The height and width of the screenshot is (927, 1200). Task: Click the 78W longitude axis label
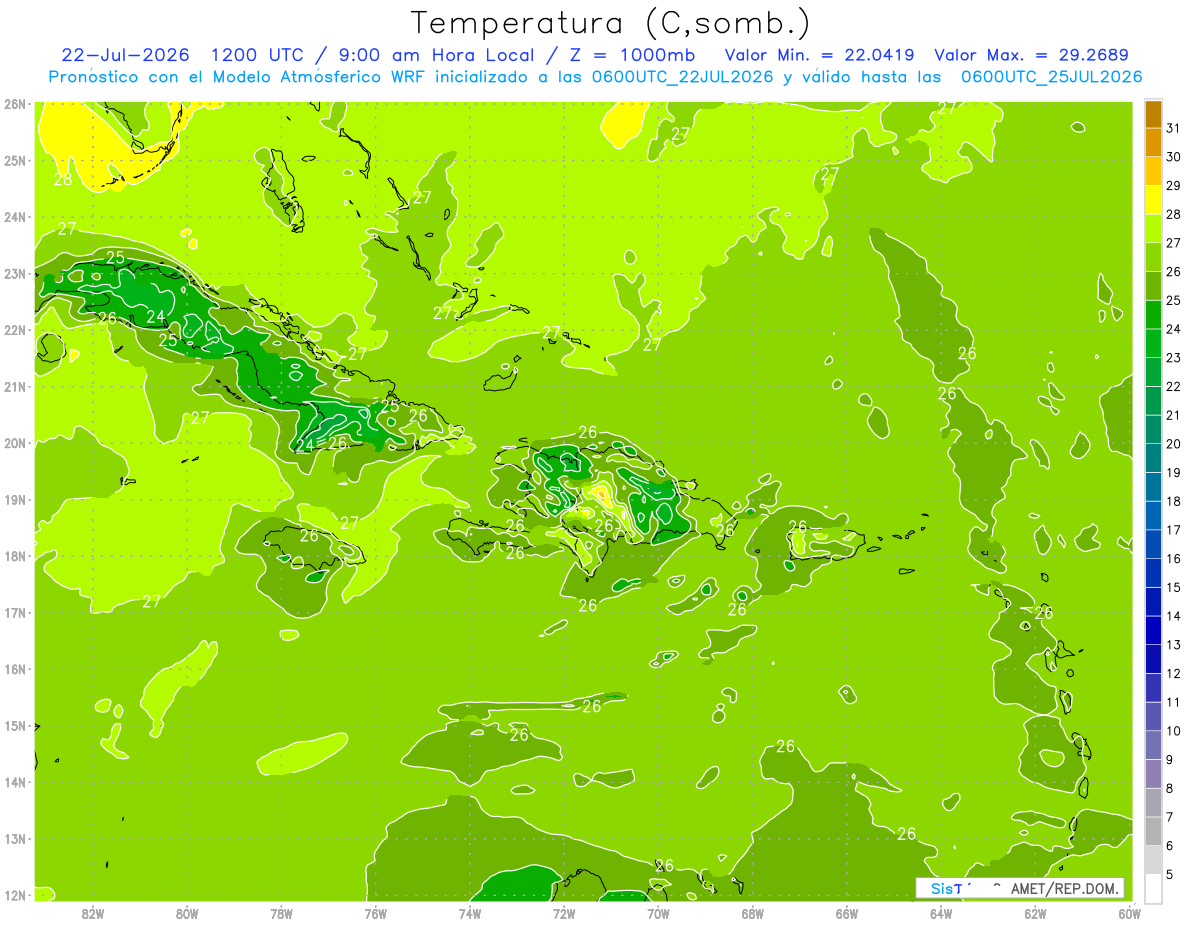281,913
